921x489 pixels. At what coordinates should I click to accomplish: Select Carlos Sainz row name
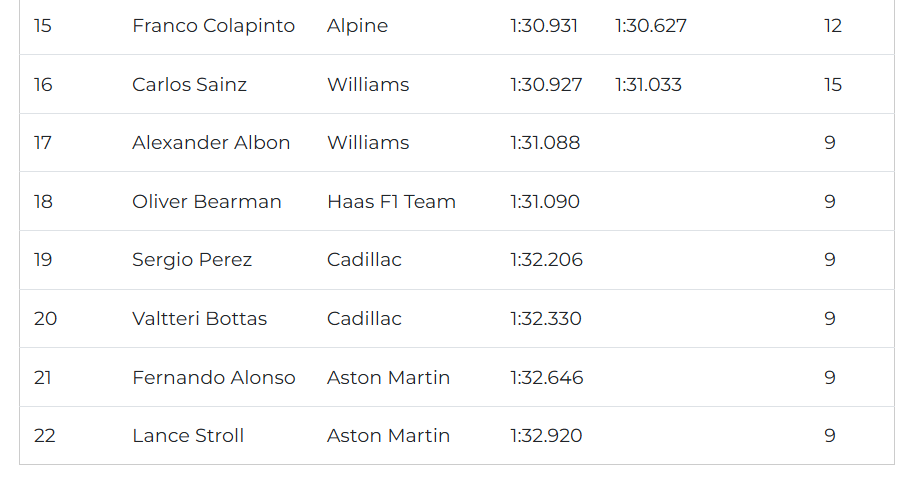click(x=189, y=85)
